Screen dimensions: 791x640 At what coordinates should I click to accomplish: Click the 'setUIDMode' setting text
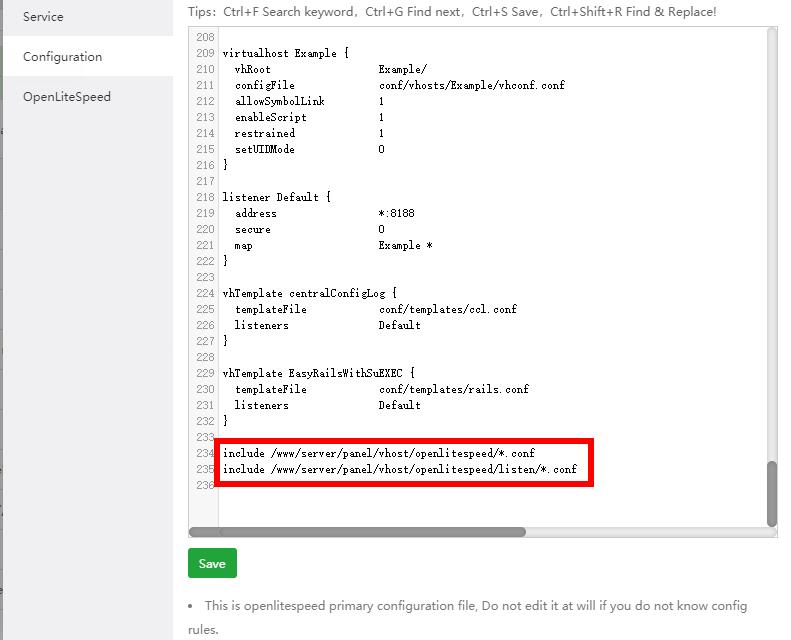pos(264,149)
